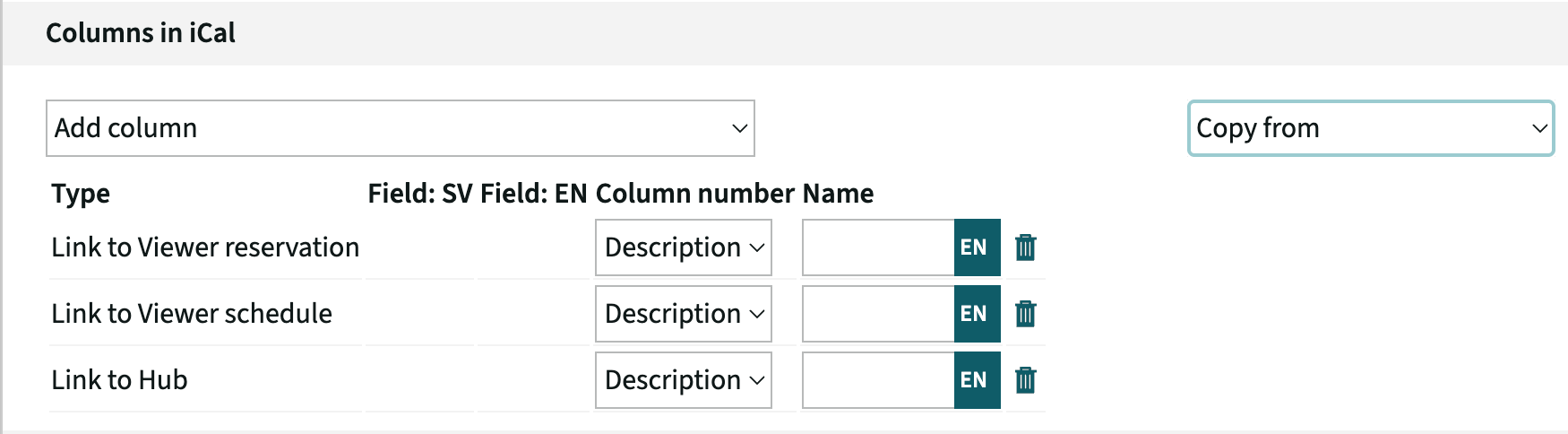Image resolution: width=1568 pixels, height=434 pixels.
Task: Click the 'Type' column header
Action: 81,194
